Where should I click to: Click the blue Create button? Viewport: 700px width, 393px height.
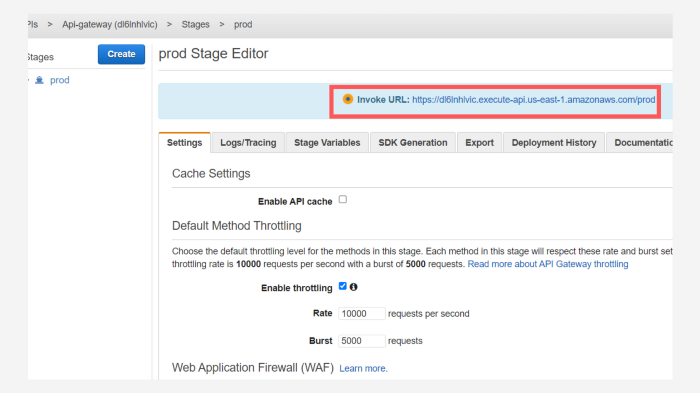coord(121,54)
